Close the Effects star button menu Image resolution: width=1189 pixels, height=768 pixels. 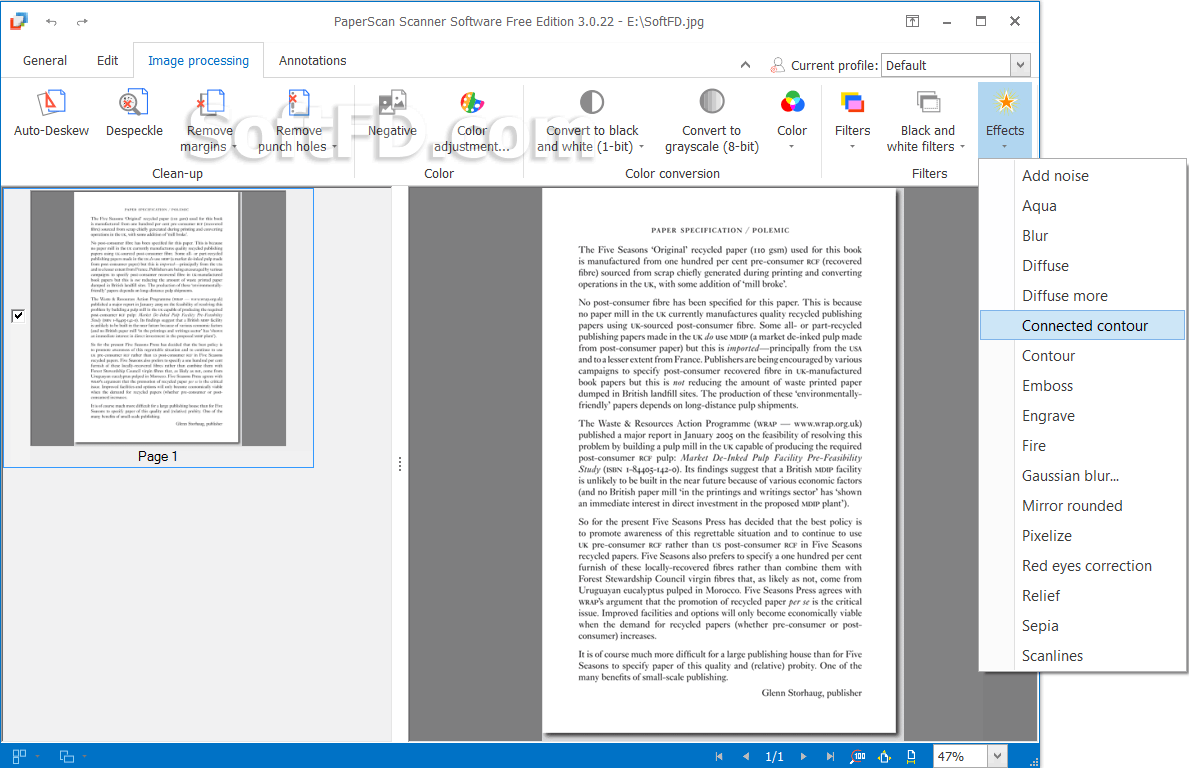pyautogui.click(x=1005, y=120)
